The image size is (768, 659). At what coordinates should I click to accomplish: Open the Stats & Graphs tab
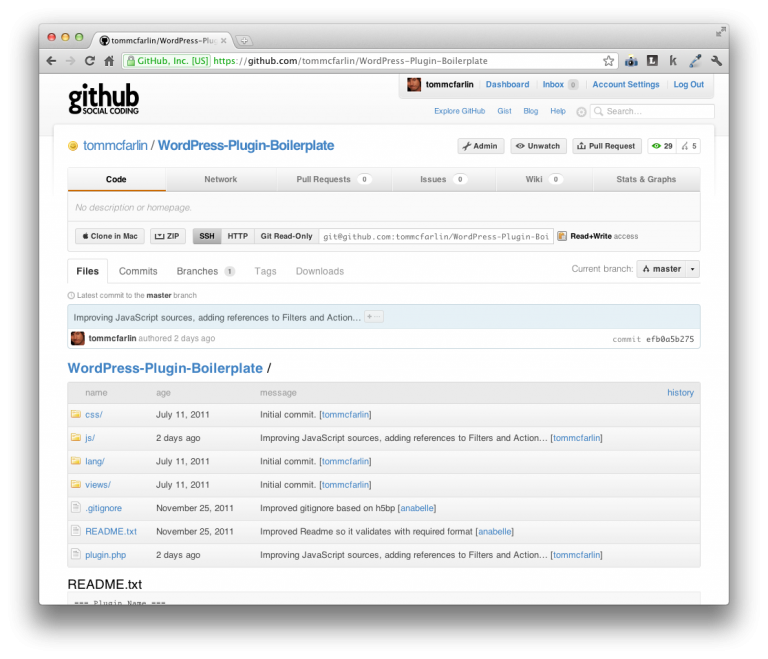646,179
